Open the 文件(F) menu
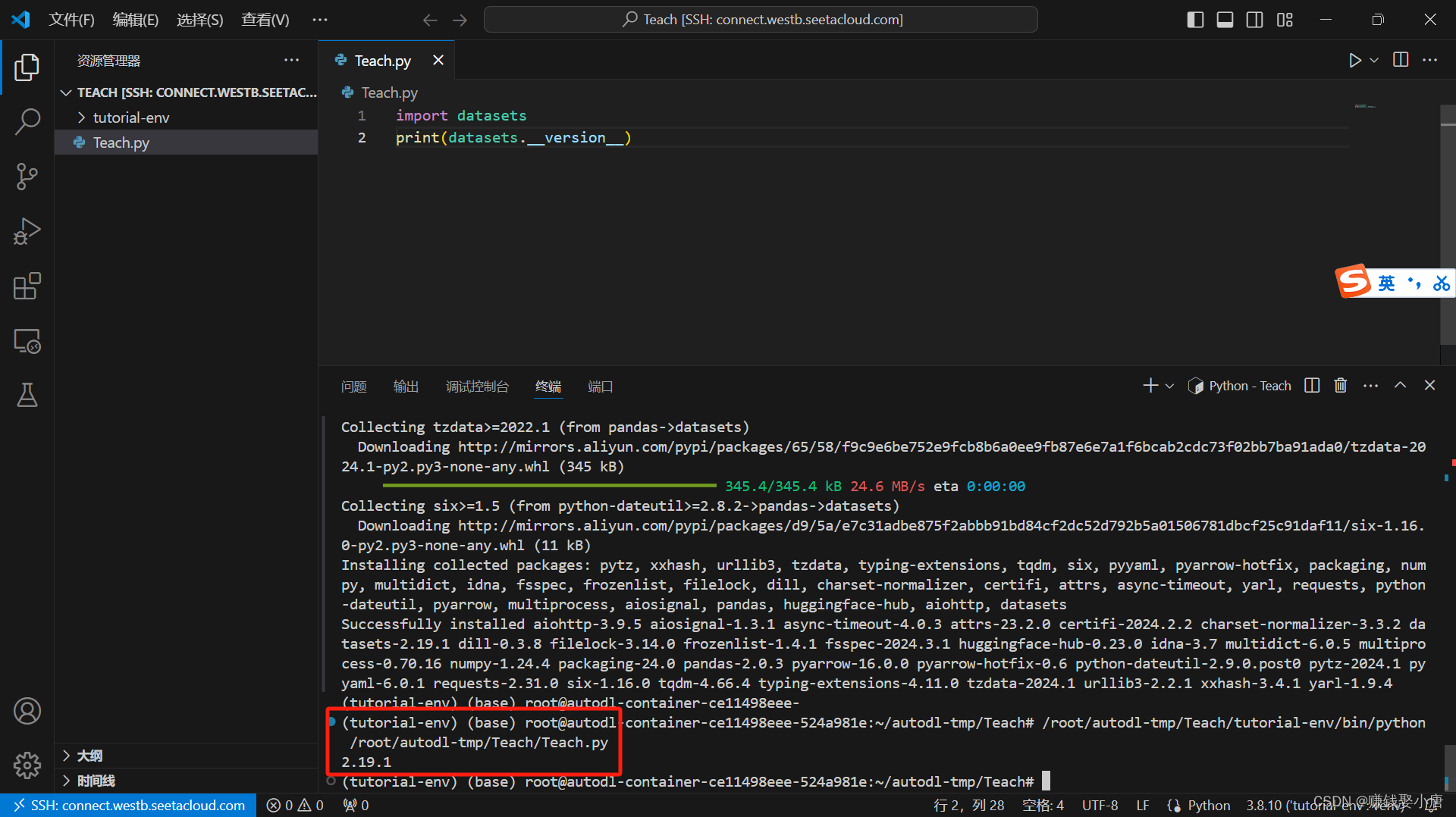The width and height of the screenshot is (1456, 817). 72,20
